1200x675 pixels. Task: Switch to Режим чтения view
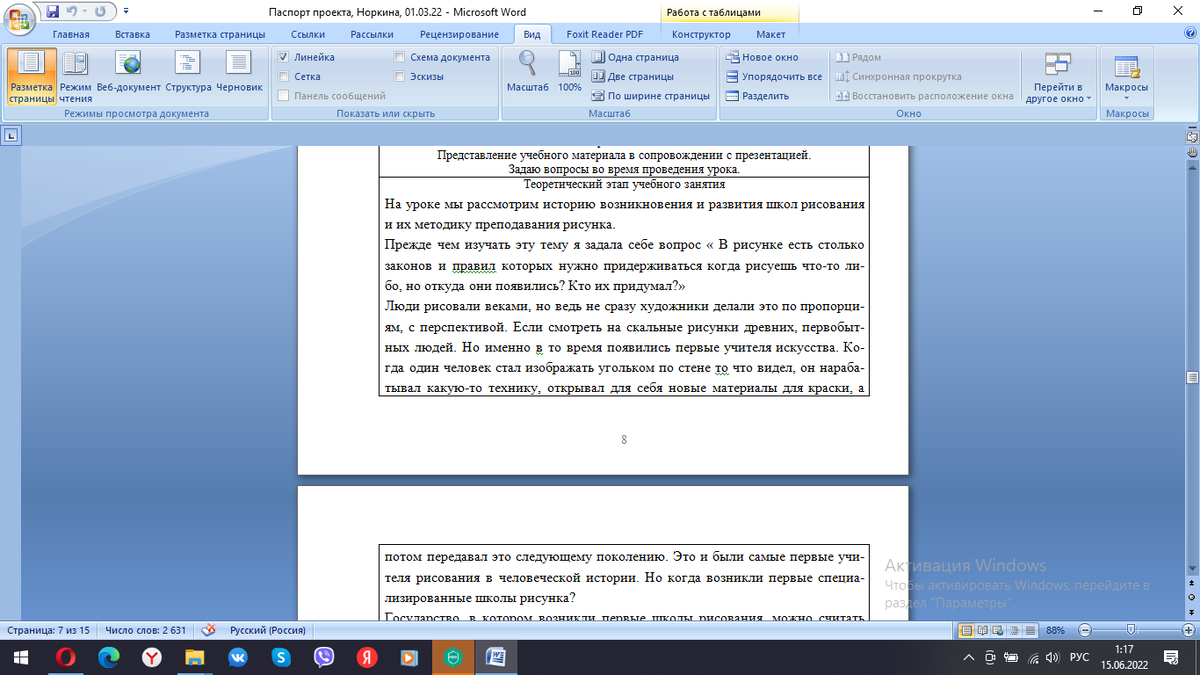coord(75,77)
